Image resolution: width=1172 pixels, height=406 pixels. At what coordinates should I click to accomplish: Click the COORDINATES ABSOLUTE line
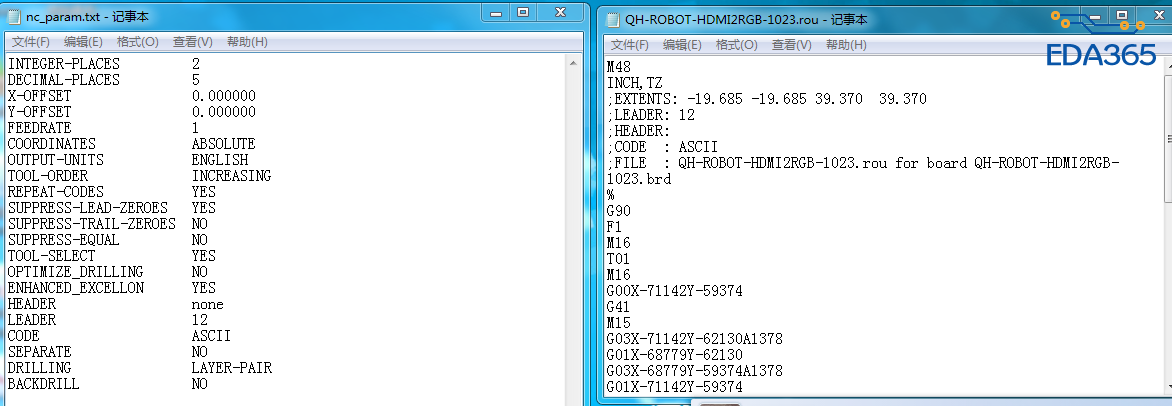click(132, 144)
